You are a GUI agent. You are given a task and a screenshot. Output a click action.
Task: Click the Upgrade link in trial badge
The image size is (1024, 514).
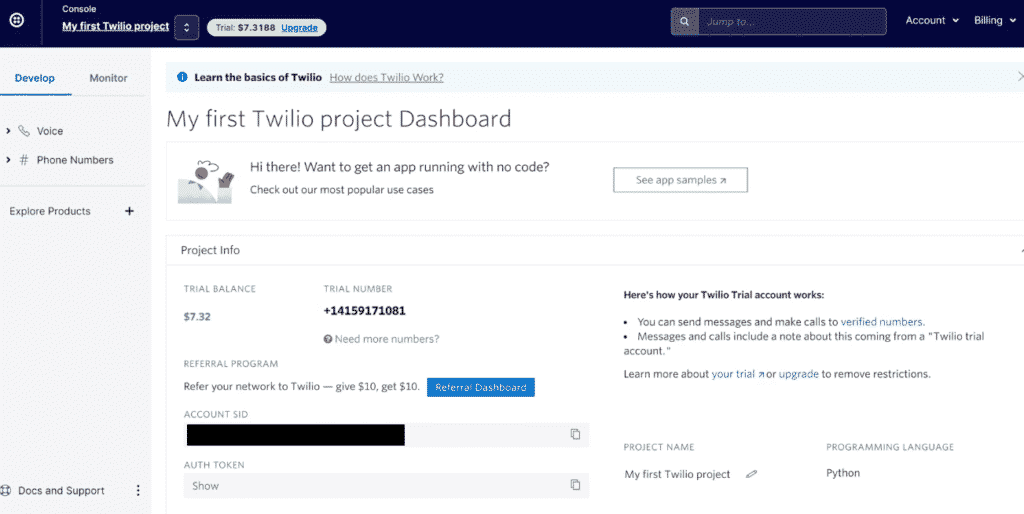tap(300, 27)
